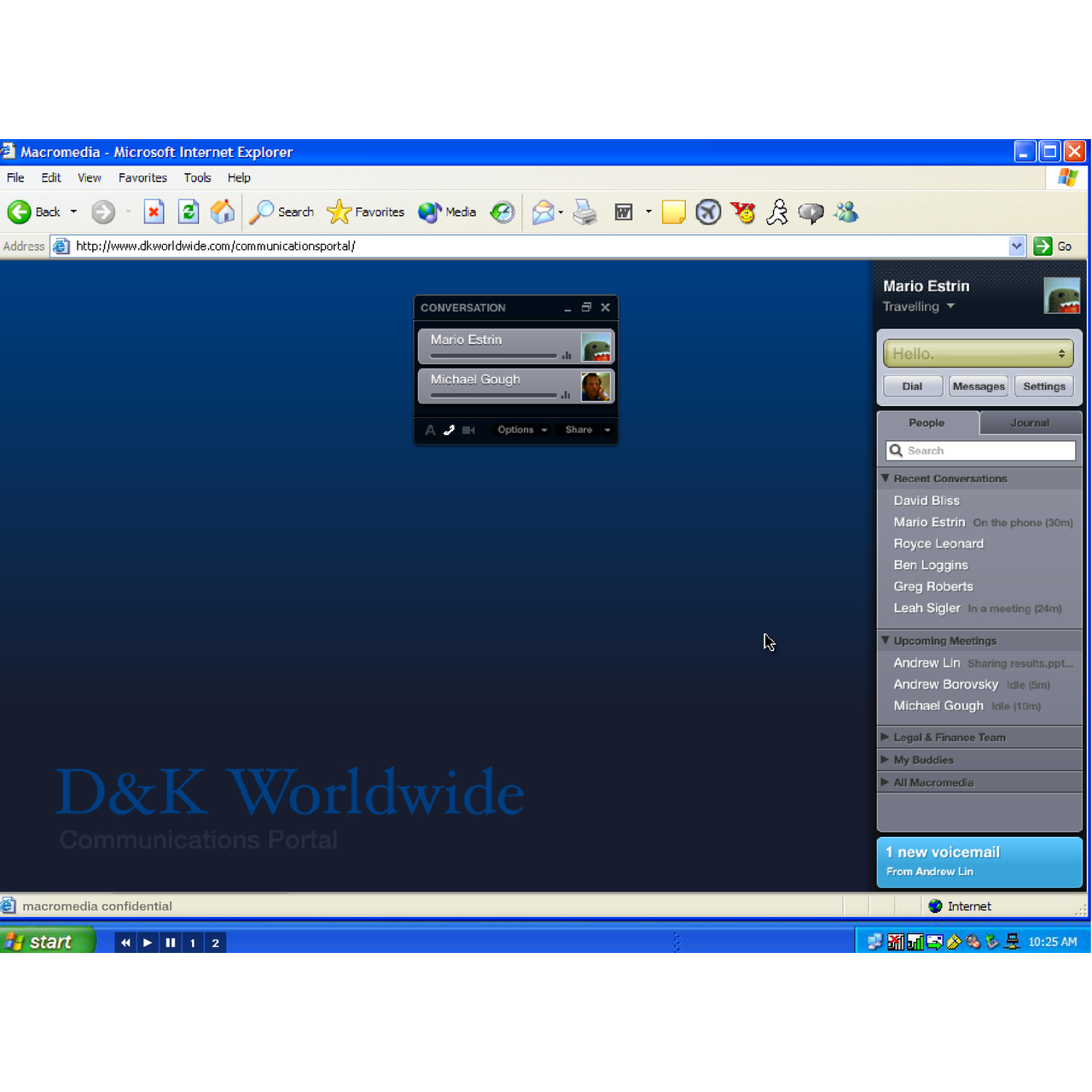Image resolution: width=1092 pixels, height=1092 pixels.
Task: Switch to the Journal tab
Action: coord(1030,422)
